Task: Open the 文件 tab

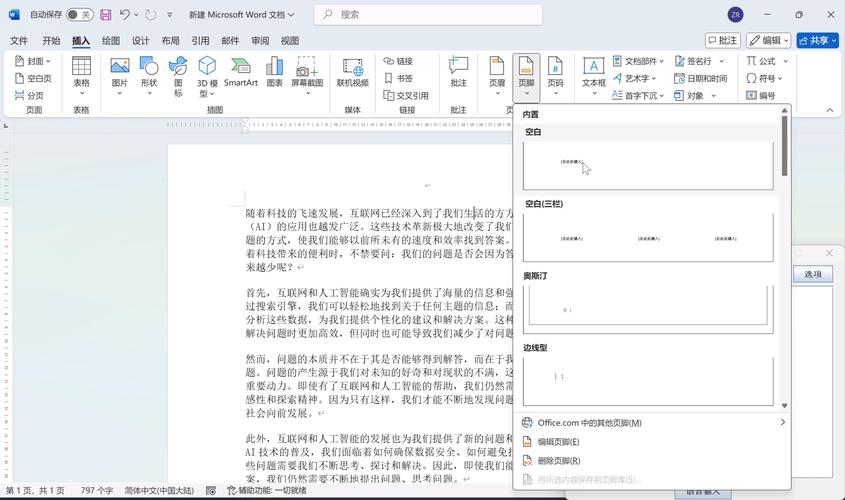Action: tap(19, 40)
